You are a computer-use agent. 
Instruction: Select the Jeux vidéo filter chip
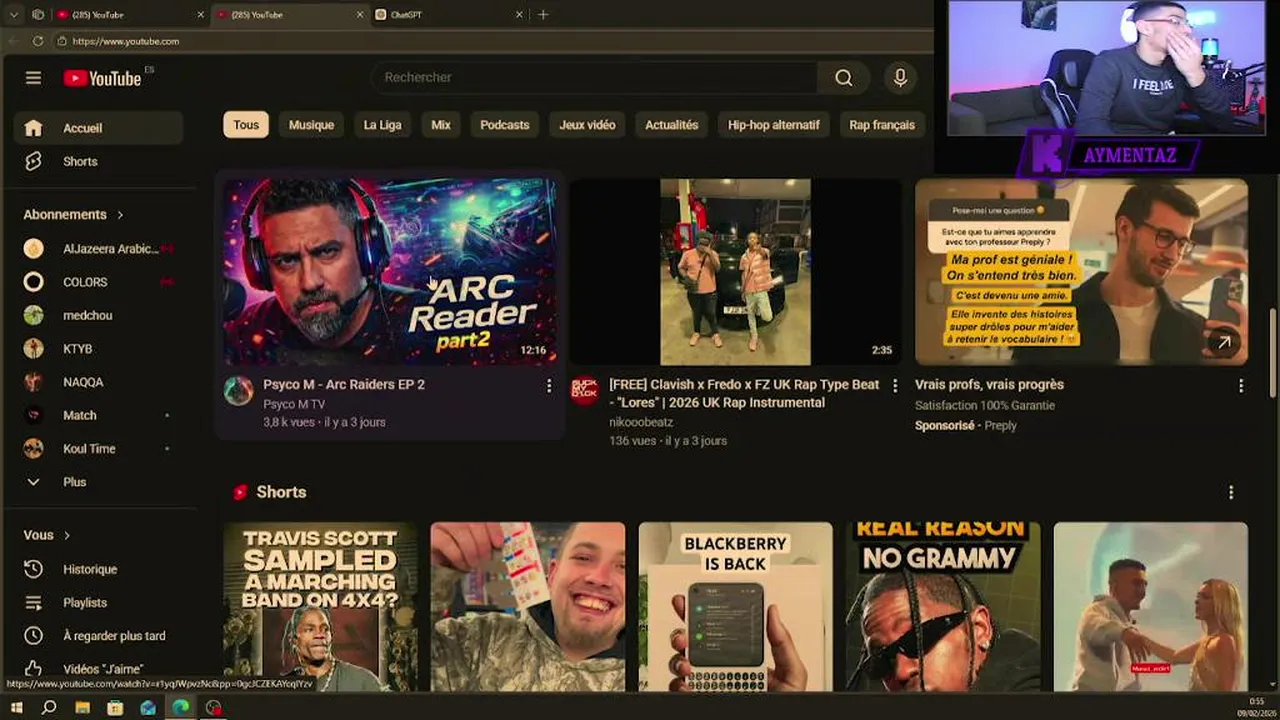pos(587,125)
